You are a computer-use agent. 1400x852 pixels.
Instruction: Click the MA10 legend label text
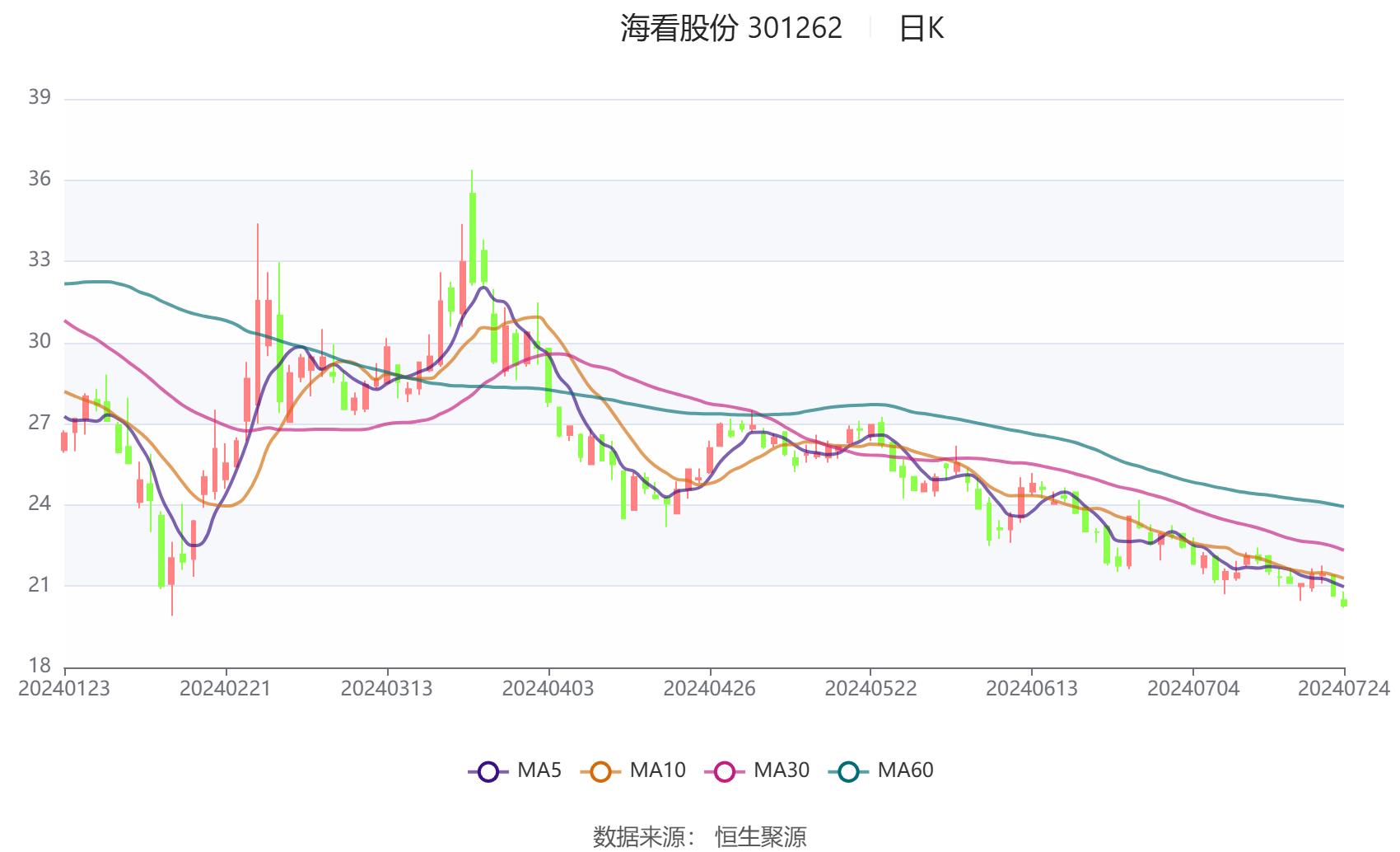tap(657, 770)
